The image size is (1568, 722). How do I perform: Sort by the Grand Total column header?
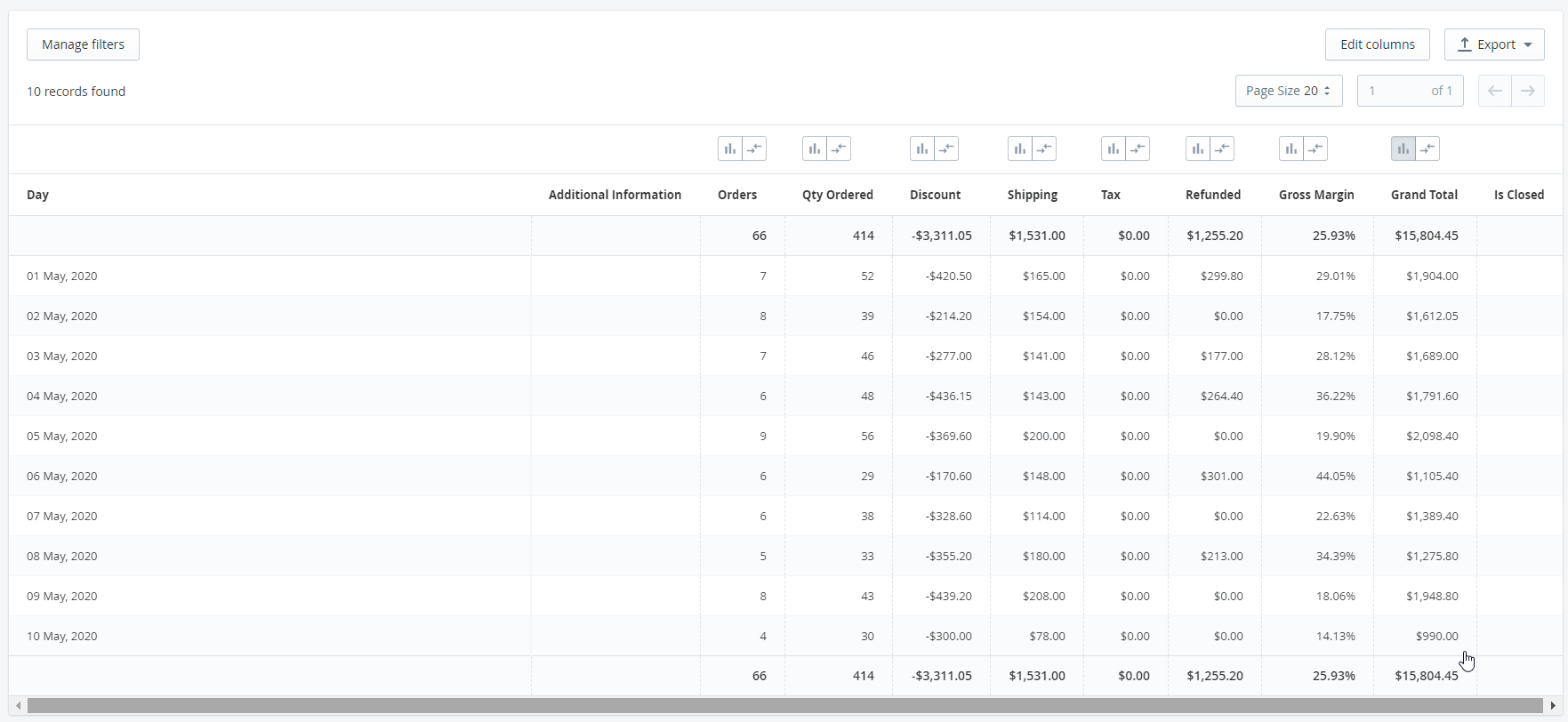pyautogui.click(x=1424, y=195)
